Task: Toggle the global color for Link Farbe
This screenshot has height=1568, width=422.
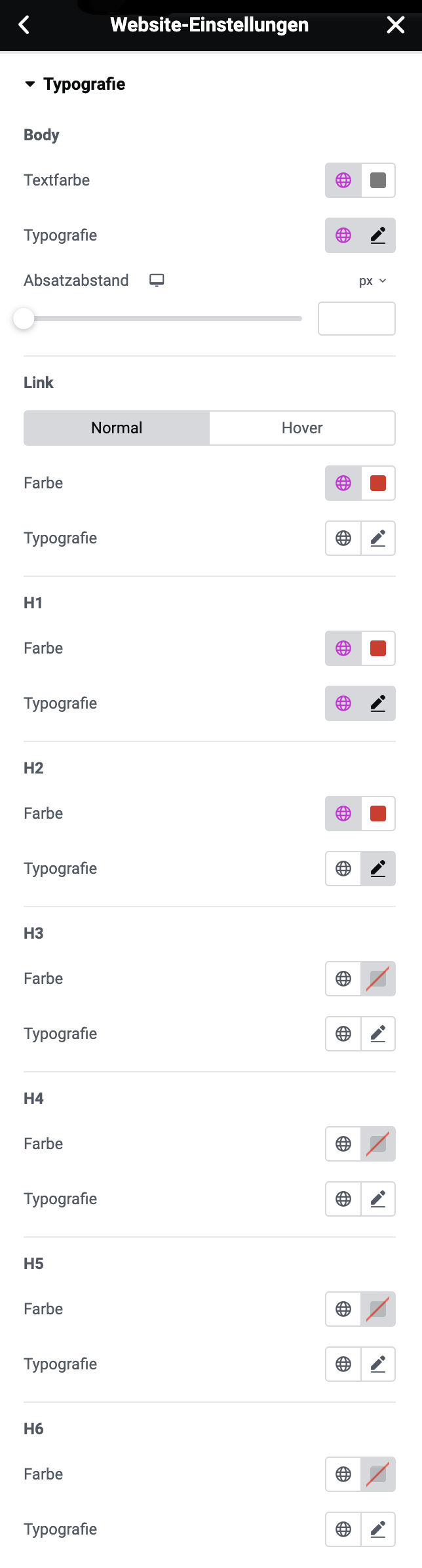Action: [343, 483]
